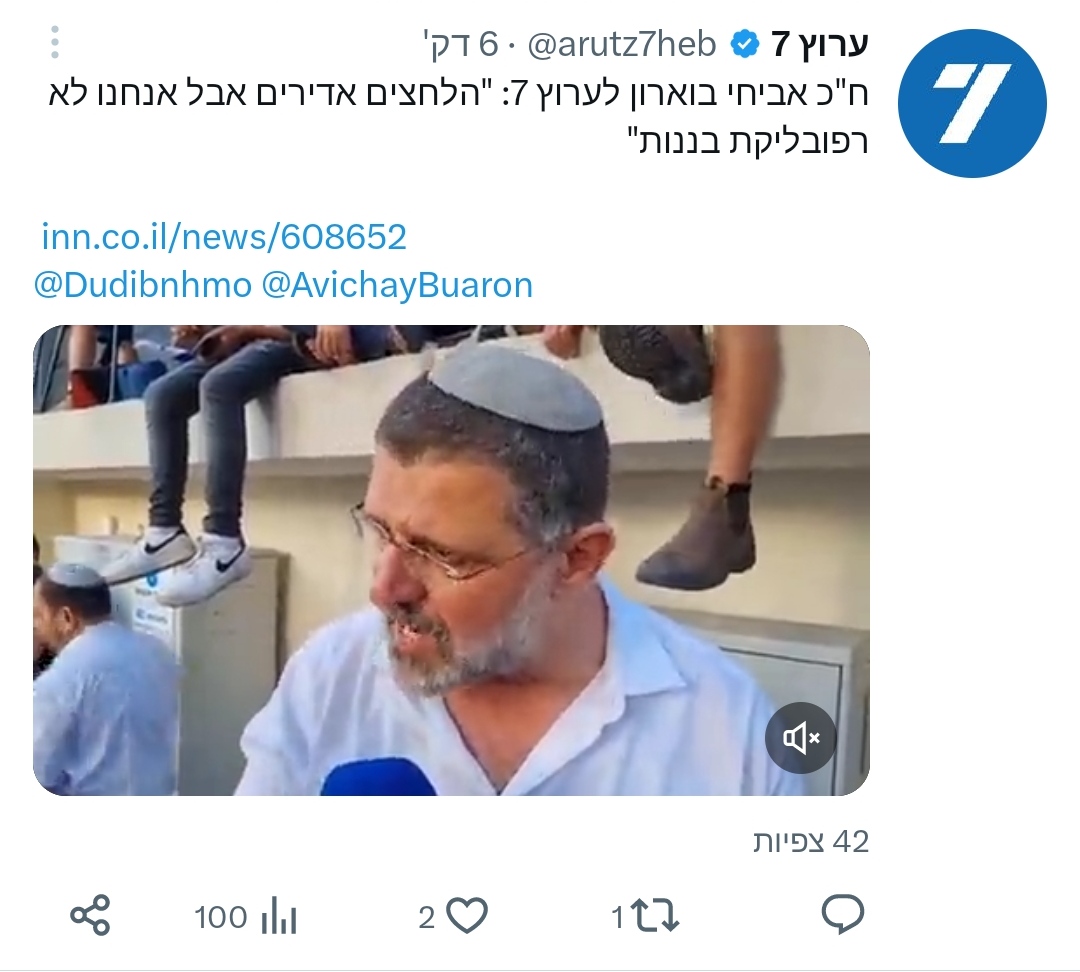This screenshot has height=972, width=1080.
Task: Tap the share icon
Action: pos(90,916)
